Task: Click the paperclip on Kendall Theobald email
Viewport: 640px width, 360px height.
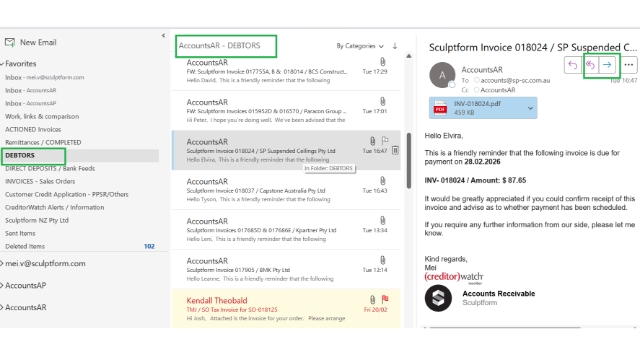Action: click(372, 299)
